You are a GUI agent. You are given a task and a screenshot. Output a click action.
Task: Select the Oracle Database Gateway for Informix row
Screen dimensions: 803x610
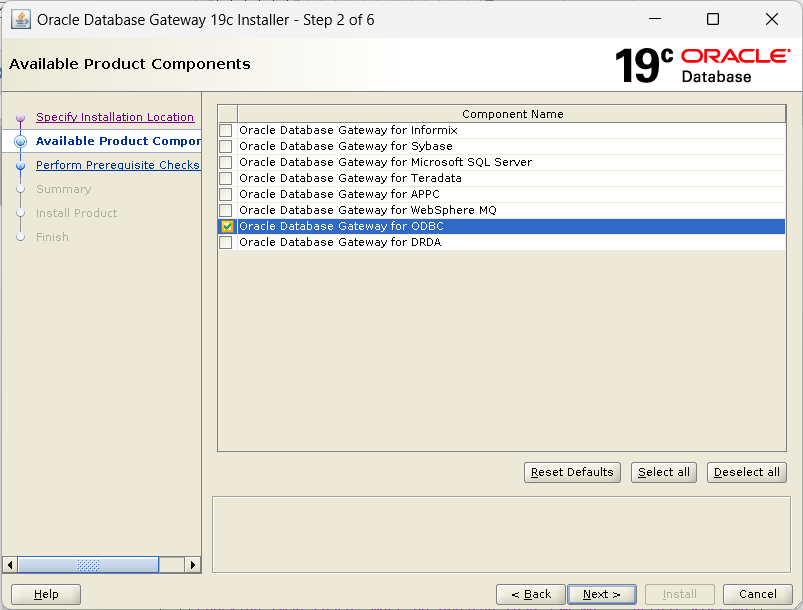tap(501, 130)
